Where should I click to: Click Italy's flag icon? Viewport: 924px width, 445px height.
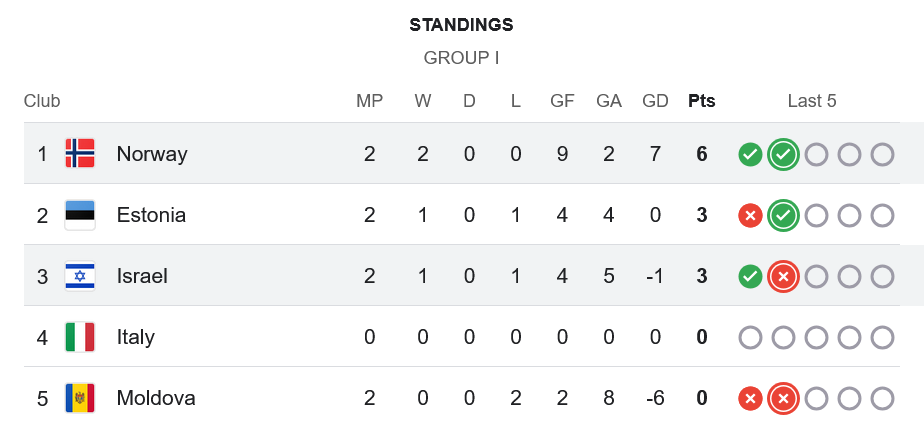click(80, 337)
